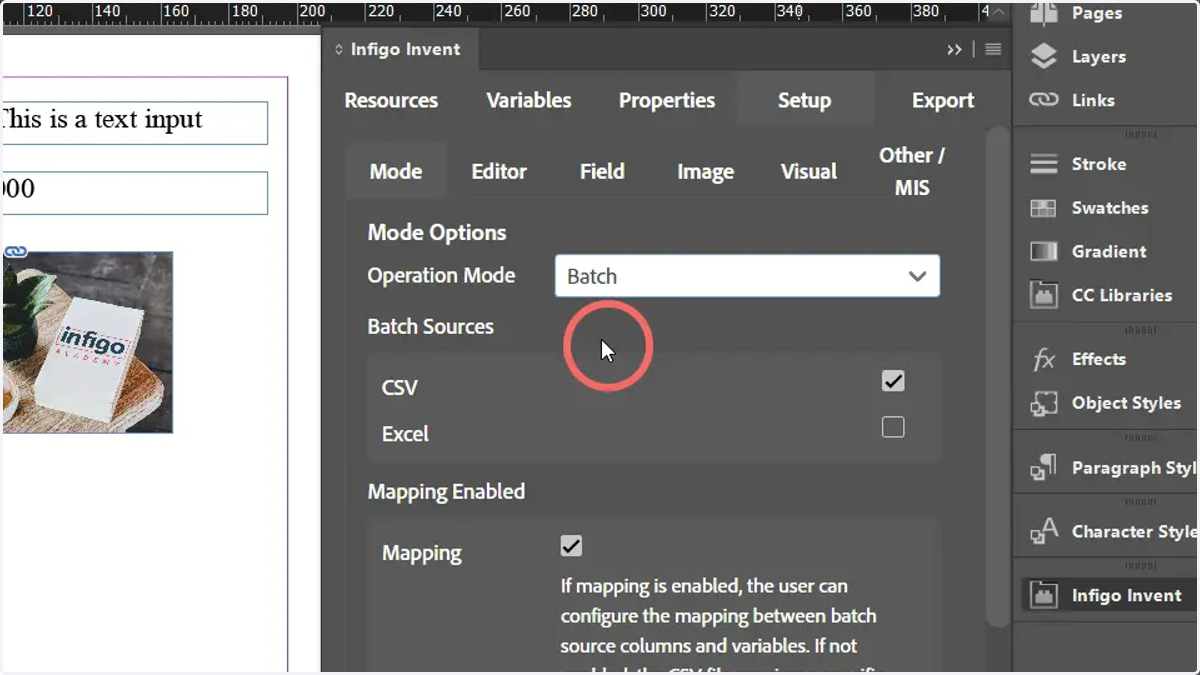
Task: Click the 'Mode Options' heading text
Action: (437, 232)
